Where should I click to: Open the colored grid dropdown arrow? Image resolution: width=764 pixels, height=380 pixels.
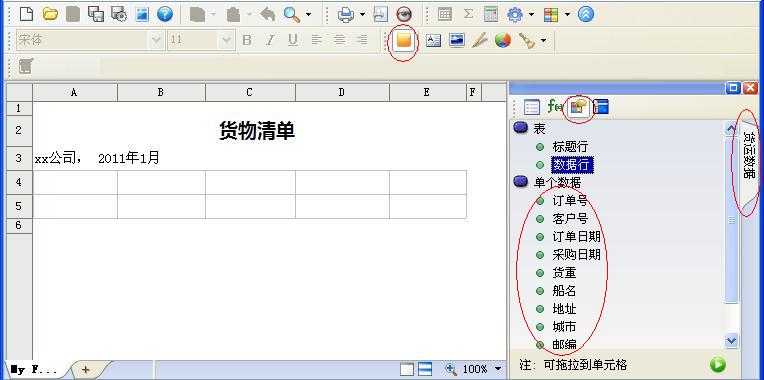(567, 15)
